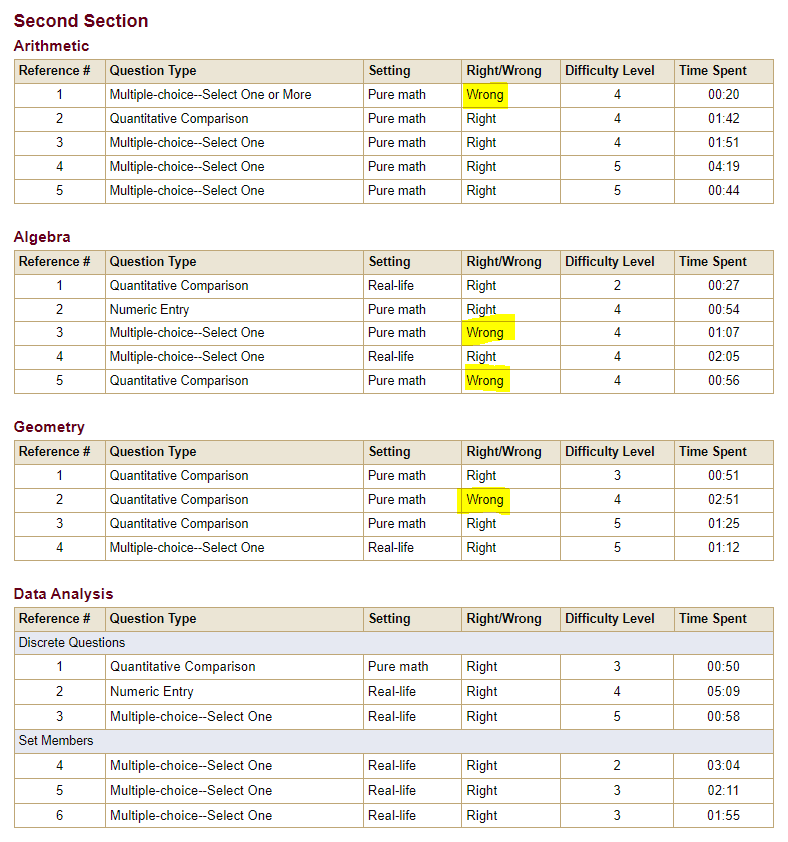The image size is (788, 842).
Task: Click the 01:25 time in Geometry
Action: click(x=724, y=524)
